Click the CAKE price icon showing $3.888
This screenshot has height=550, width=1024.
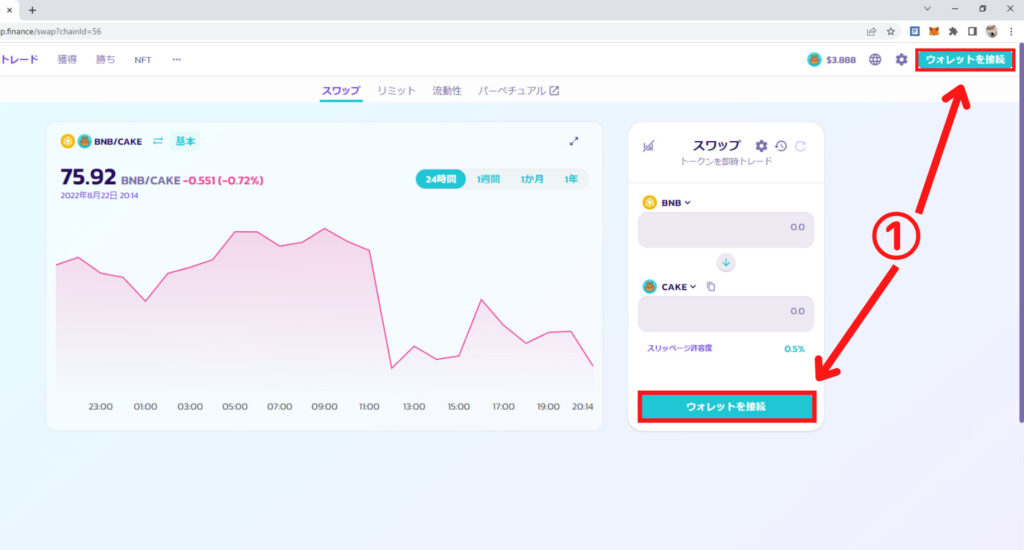[x=814, y=59]
